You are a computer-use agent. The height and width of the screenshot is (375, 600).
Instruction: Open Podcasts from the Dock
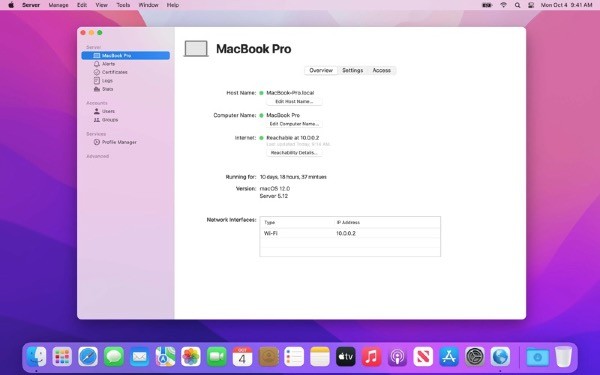pos(397,357)
